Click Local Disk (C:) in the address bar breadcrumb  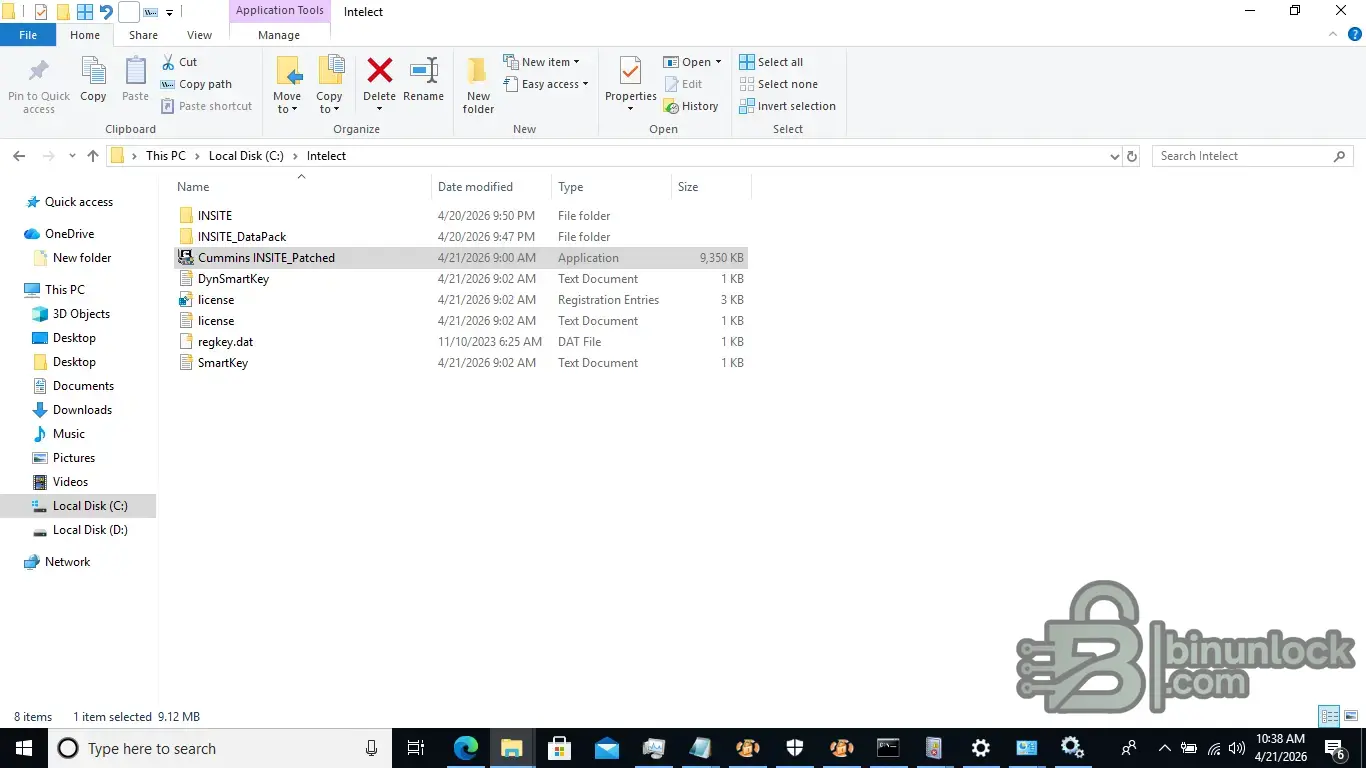click(x=246, y=156)
